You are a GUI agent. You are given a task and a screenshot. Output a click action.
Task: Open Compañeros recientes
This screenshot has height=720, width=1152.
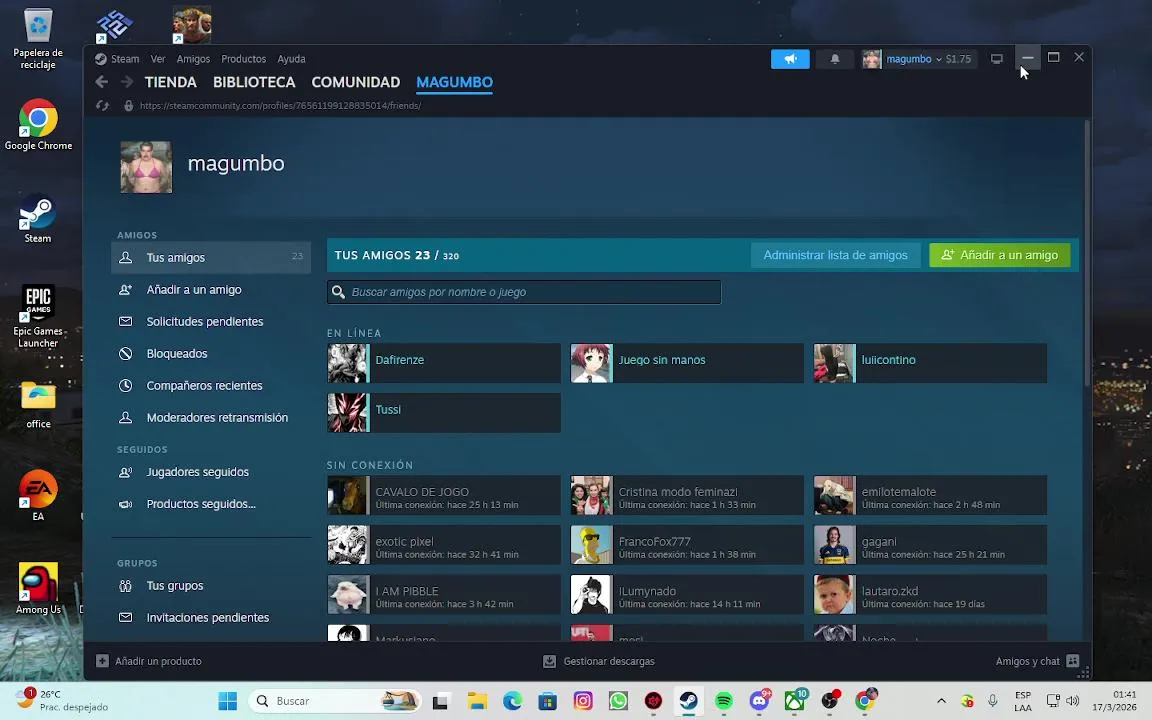[x=211, y=385]
